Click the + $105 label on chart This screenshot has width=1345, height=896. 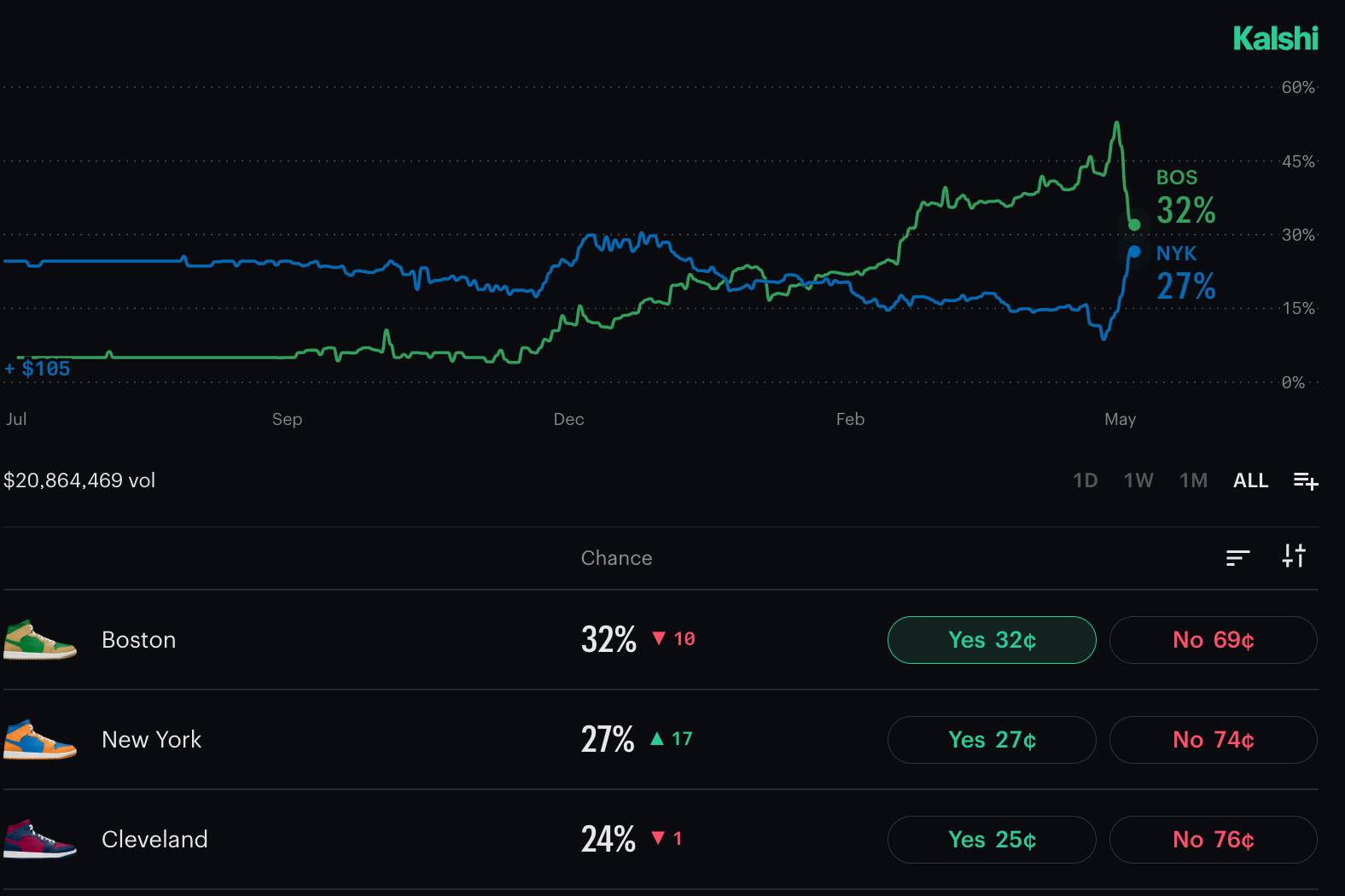[x=38, y=369]
